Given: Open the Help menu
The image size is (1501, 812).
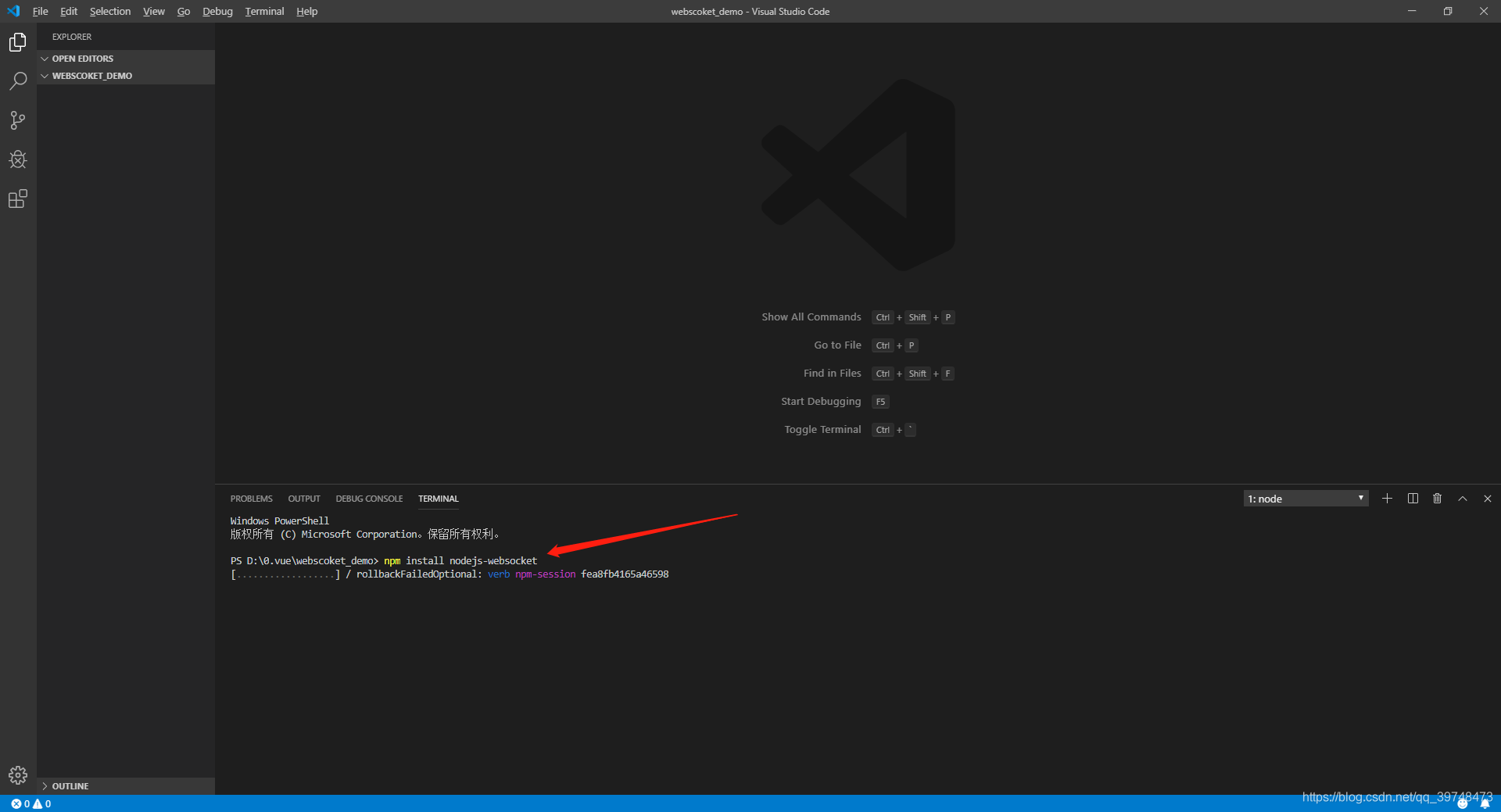Looking at the screenshot, I should pyautogui.click(x=306, y=11).
